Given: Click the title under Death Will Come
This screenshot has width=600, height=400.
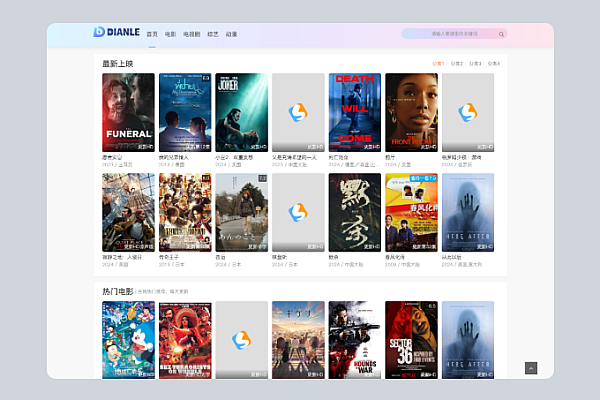Looking at the screenshot, I should 339,157.
